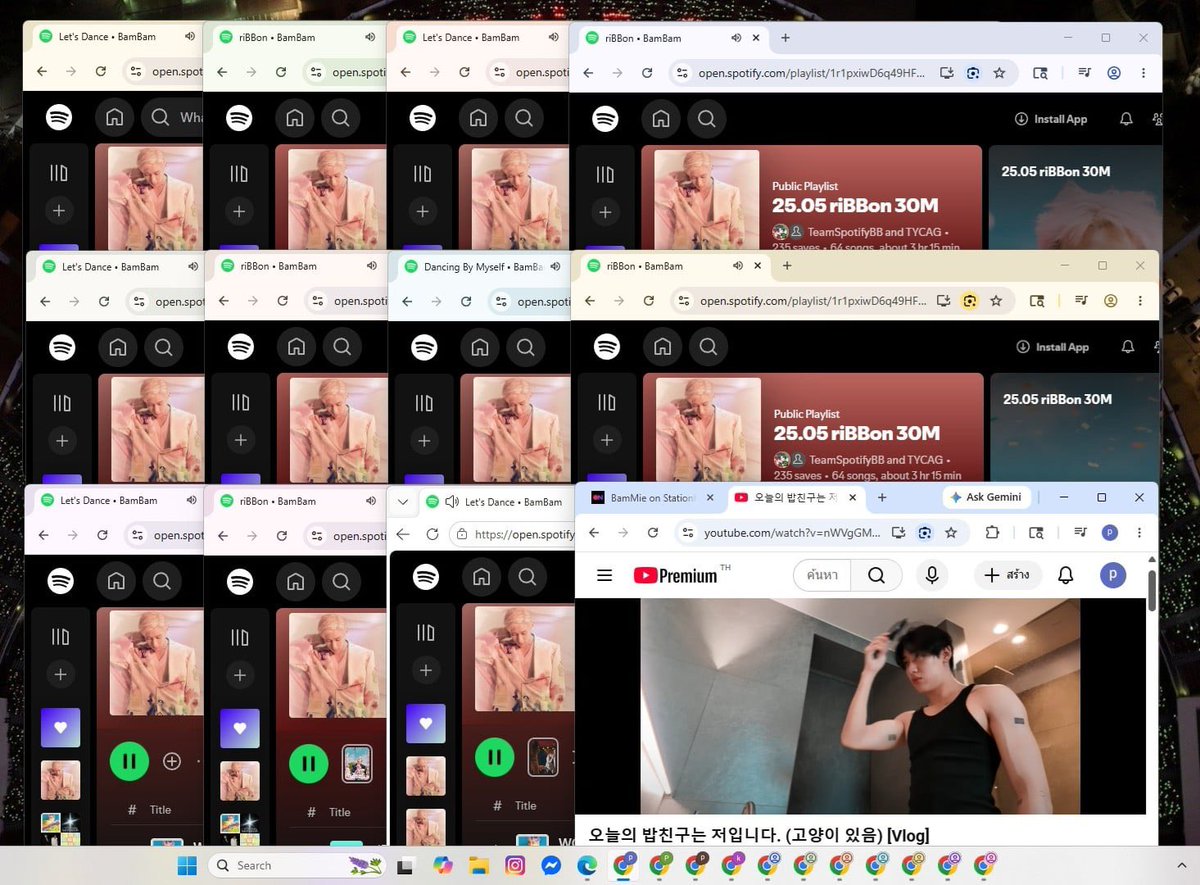Open the YouTube สร้าง create button
Screen dimensions: 1200x885
tap(1008, 575)
